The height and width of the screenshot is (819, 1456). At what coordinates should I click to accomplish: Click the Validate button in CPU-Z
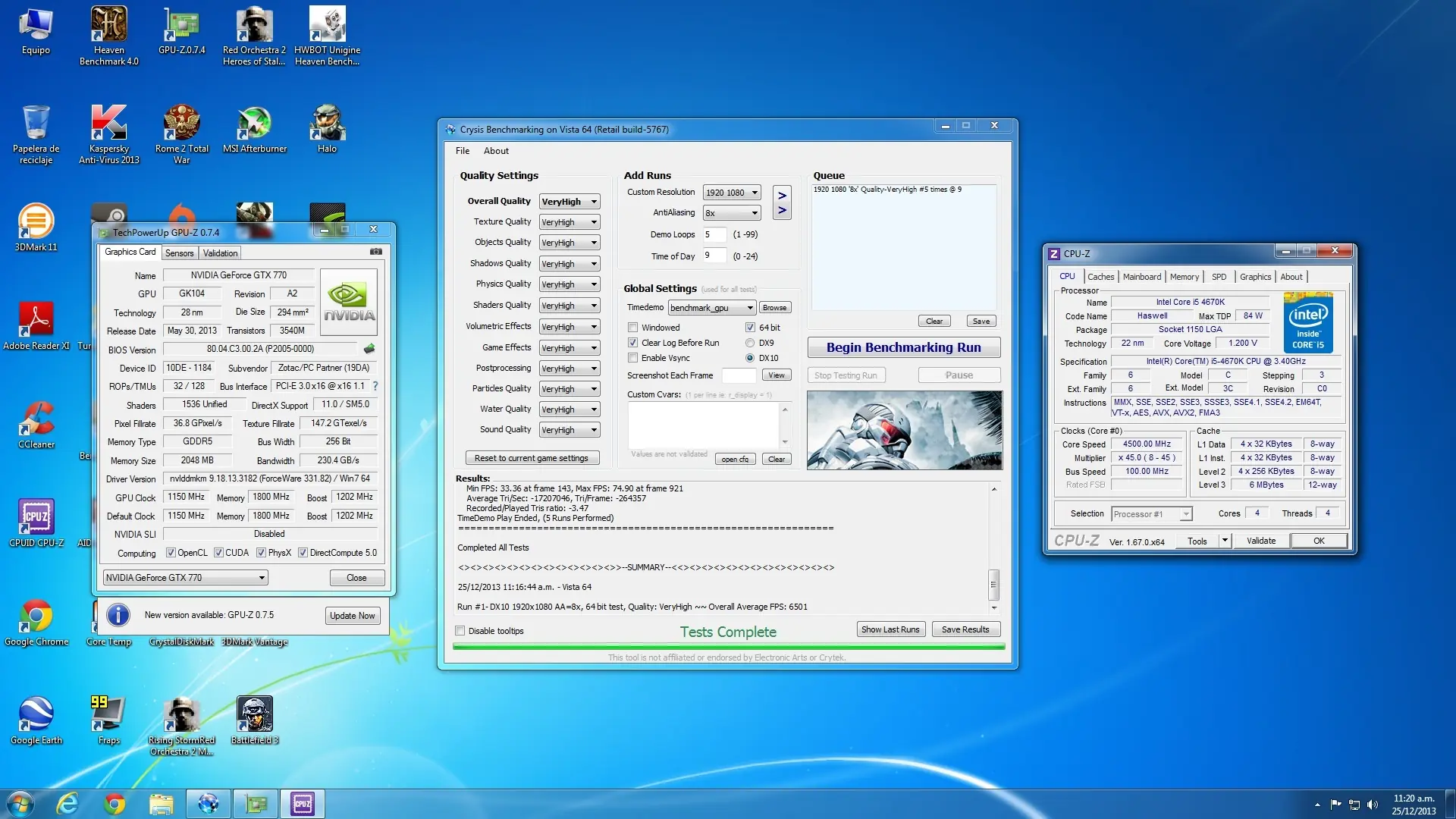[1261, 541]
